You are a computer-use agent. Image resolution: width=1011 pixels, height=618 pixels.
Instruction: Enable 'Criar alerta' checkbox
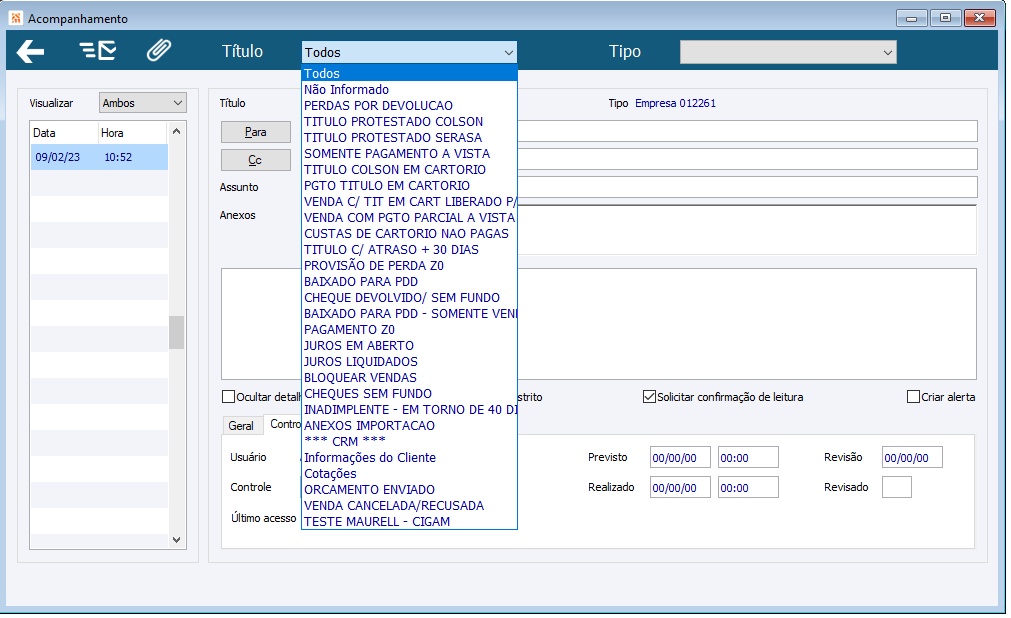[x=913, y=397]
